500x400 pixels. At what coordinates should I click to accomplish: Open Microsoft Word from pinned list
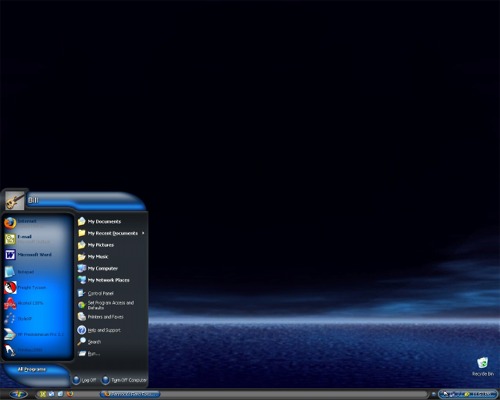[37, 255]
